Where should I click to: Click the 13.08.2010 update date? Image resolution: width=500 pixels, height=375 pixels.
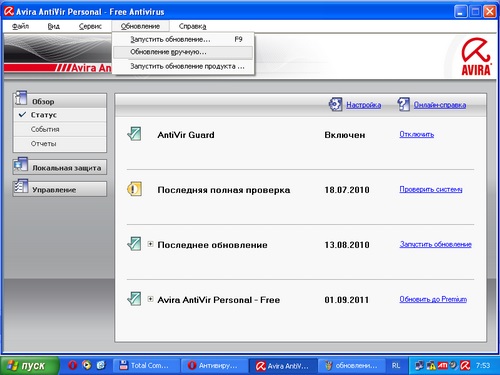pyautogui.click(x=347, y=245)
